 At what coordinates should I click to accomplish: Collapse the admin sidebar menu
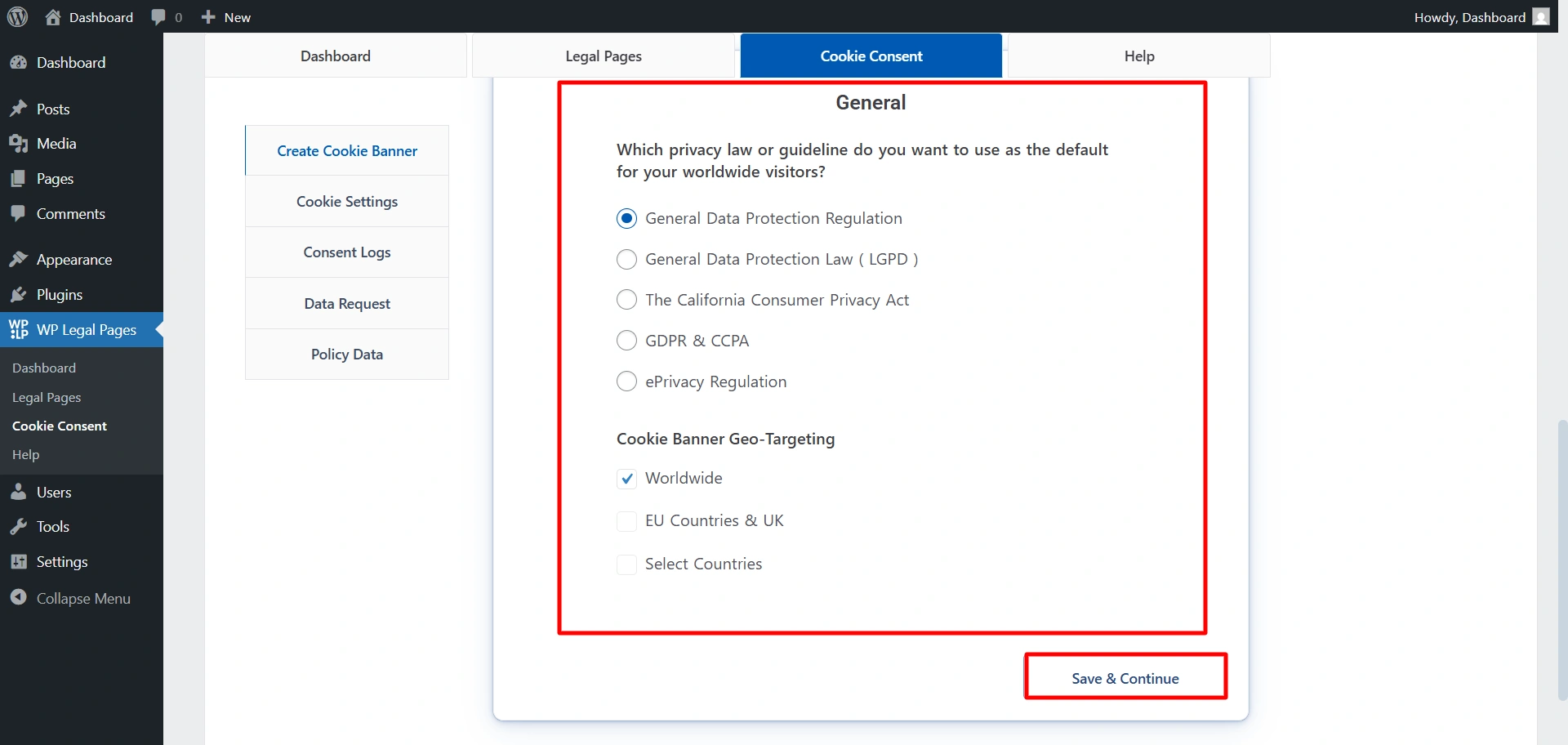click(x=82, y=599)
